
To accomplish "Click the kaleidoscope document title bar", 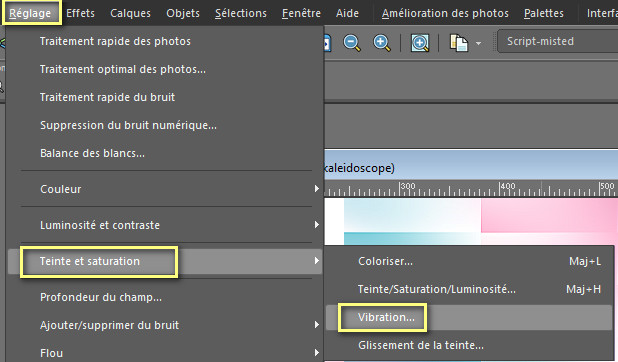I will 471,165.
